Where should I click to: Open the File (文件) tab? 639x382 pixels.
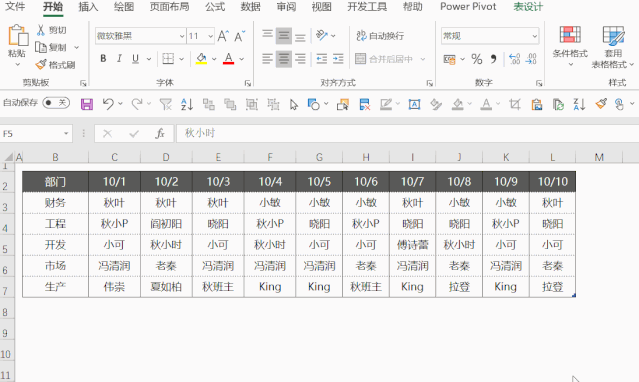pos(15,7)
